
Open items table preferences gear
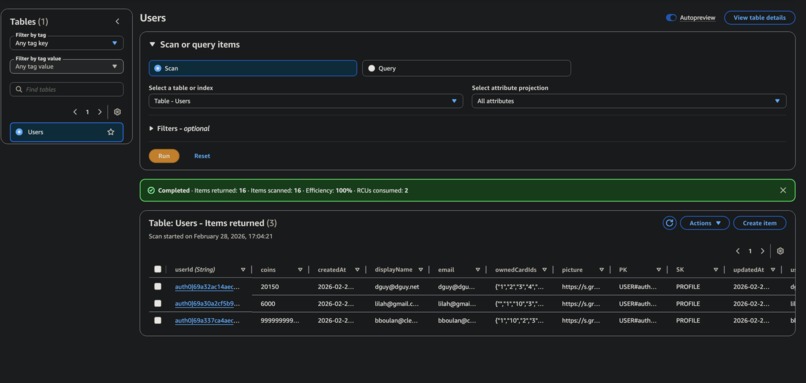click(780, 251)
